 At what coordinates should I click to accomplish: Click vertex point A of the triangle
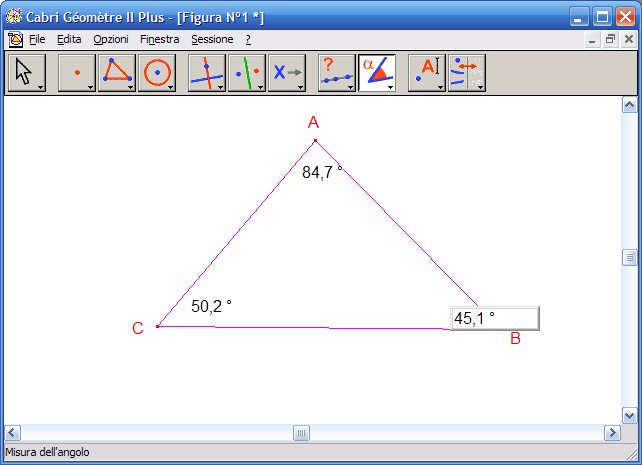(315, 141)
